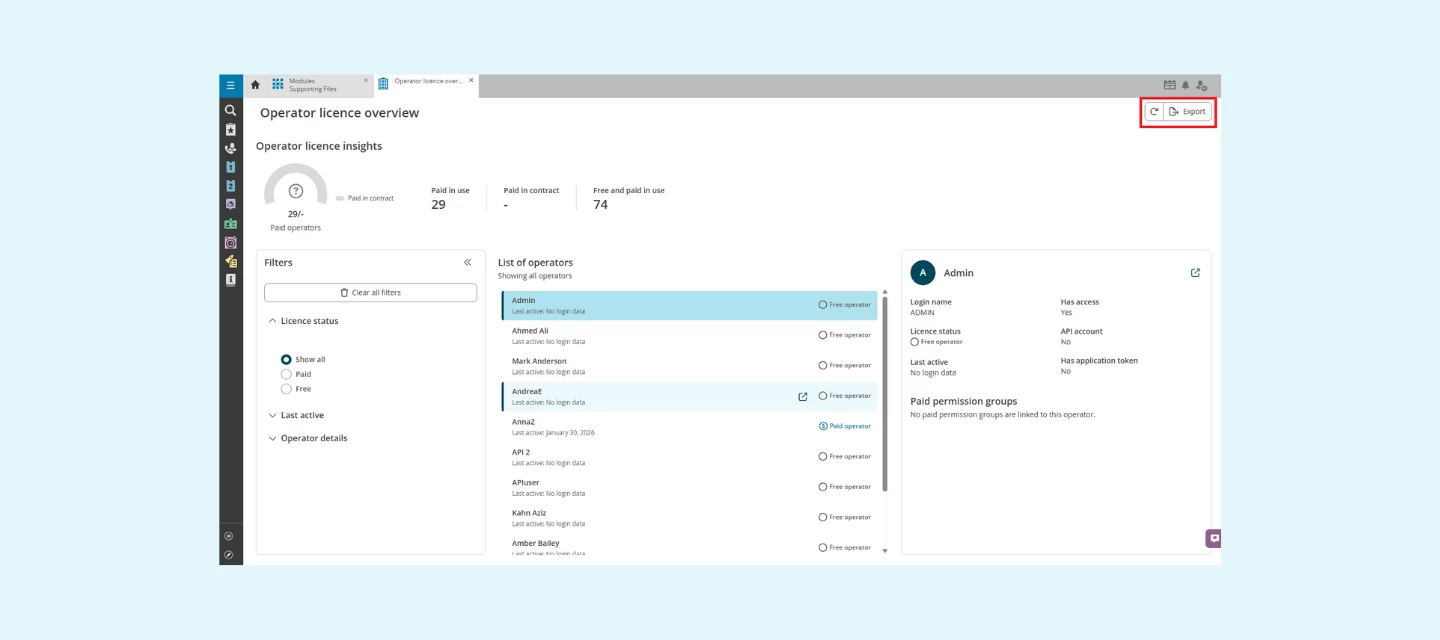Select Kahn Aziz operator row
1440x640 pixels.
pyautogui.click(x=689, y=517)
